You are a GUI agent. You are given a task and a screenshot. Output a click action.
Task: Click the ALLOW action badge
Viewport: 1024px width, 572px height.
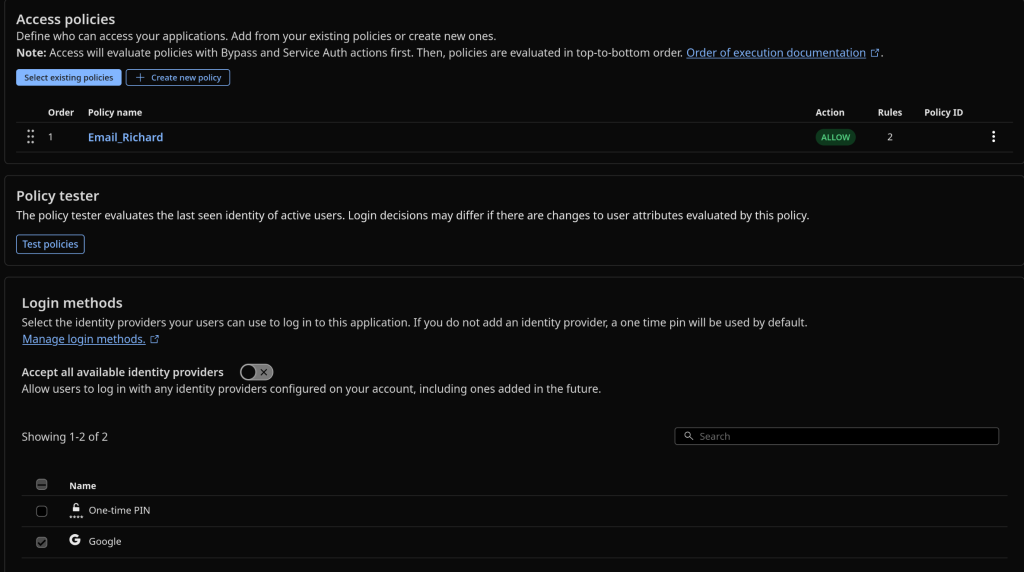[x=835, y=137]
